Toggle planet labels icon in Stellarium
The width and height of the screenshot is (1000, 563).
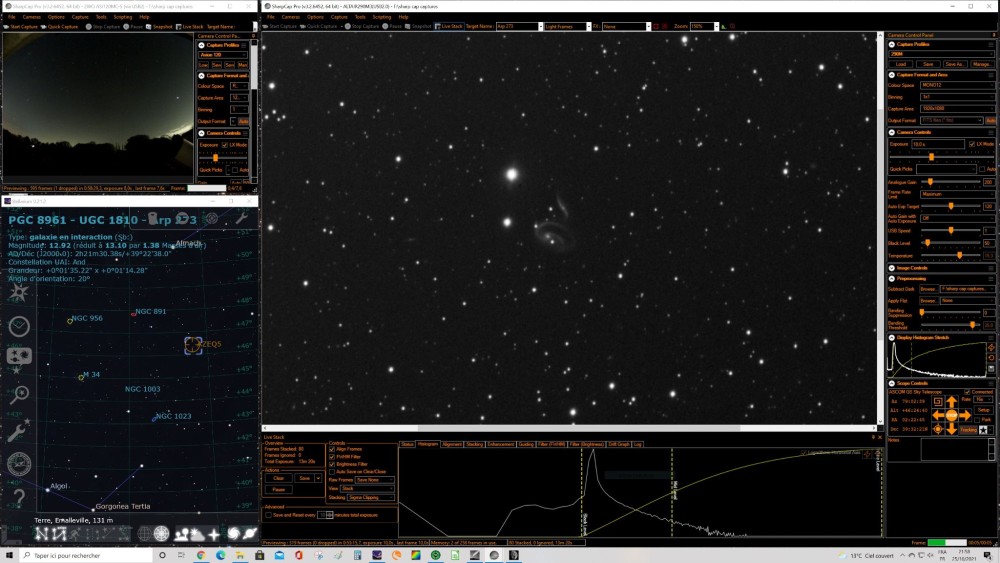(249, 534)
